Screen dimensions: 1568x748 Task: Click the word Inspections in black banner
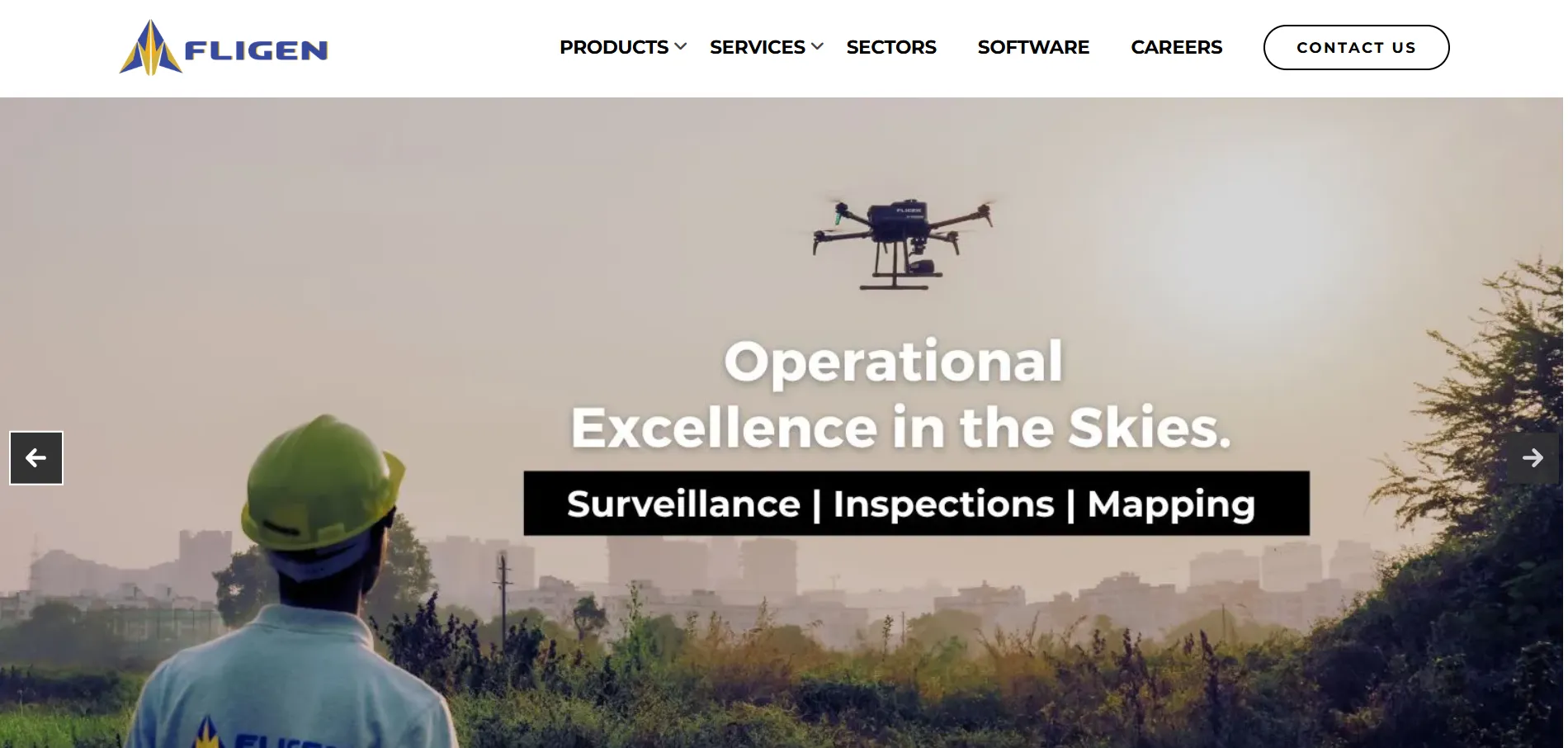(x=943, y=504)
